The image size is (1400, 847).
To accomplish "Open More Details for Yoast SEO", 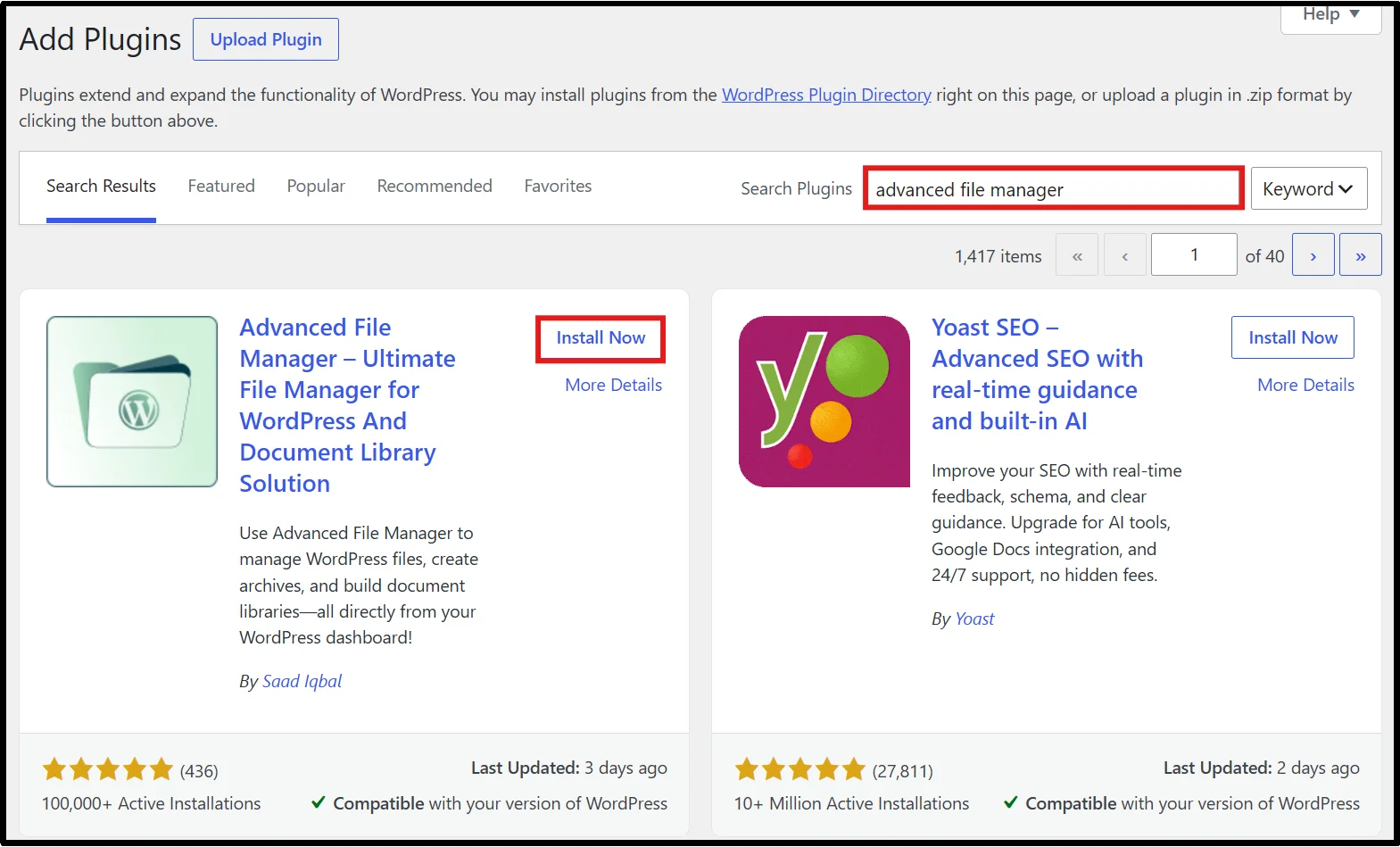I will coord(1306,385).
